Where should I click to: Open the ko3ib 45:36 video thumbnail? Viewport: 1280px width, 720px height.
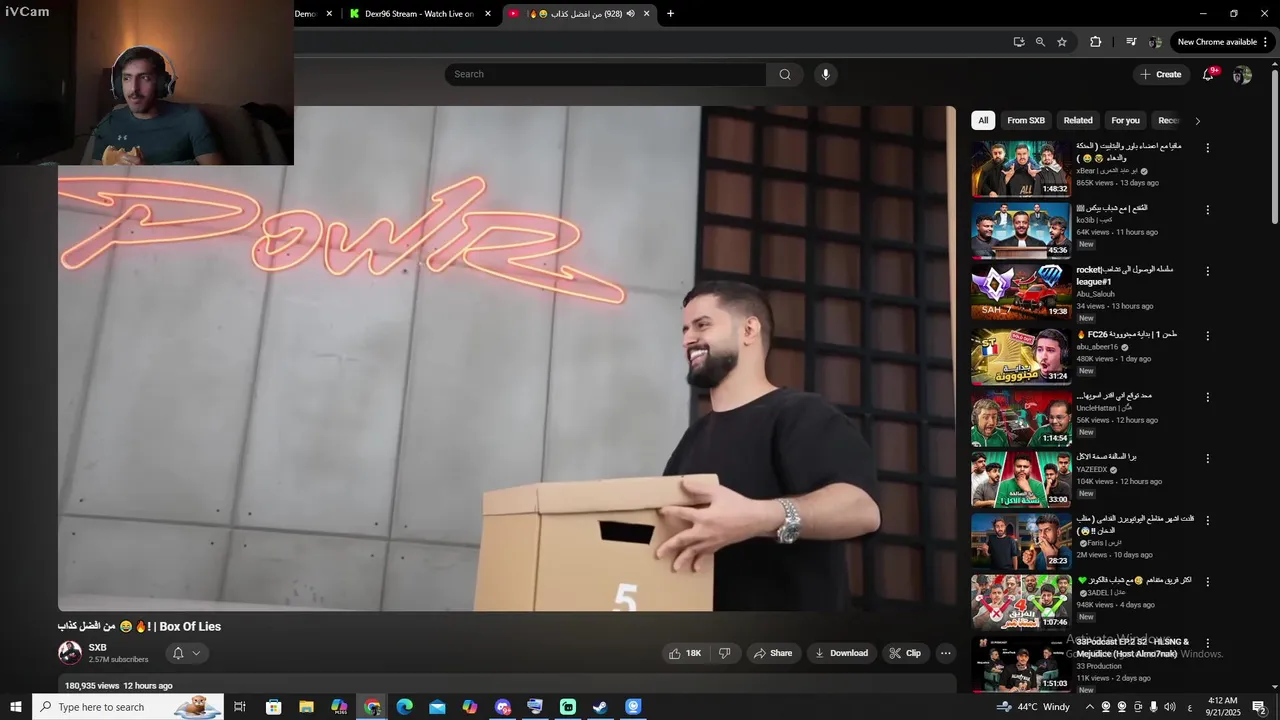click(x=1021, y=230)
